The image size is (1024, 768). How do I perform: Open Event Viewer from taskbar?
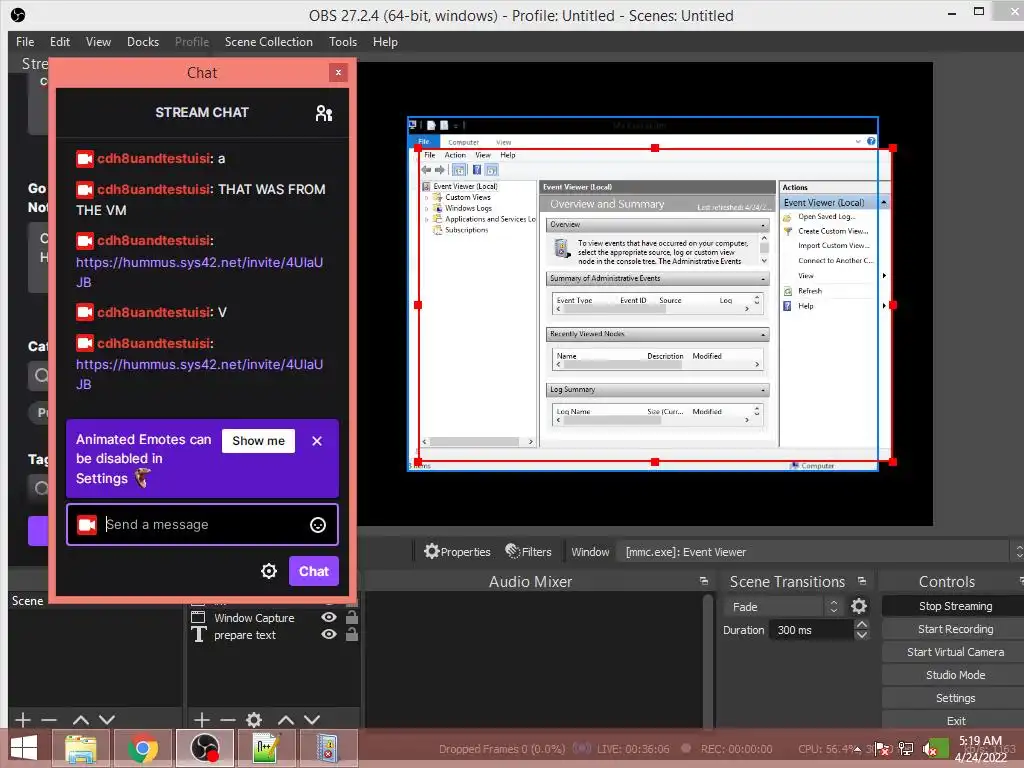[x=327, y=748]
